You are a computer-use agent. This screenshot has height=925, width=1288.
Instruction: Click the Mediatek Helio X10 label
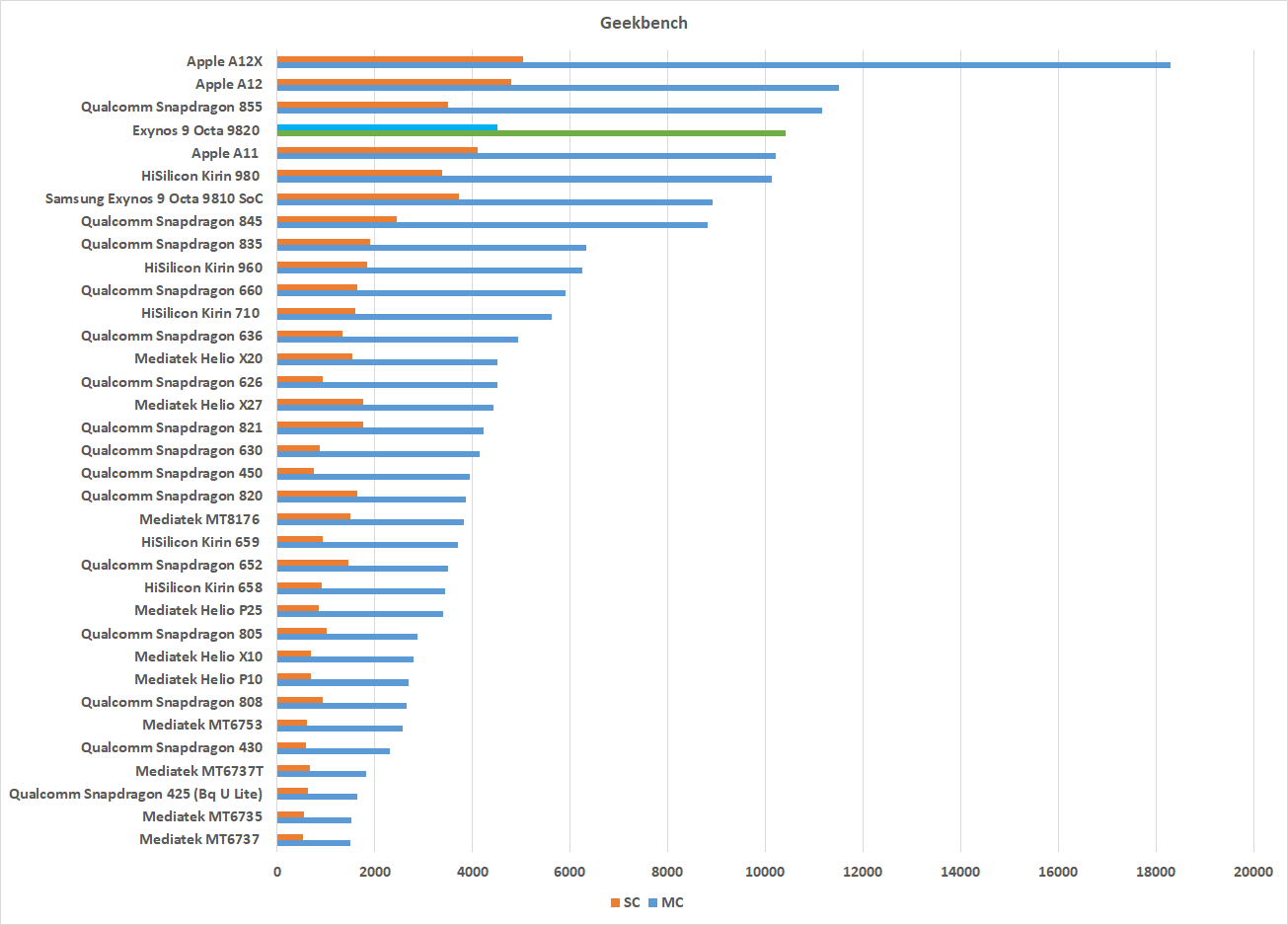tap(198, 656)
